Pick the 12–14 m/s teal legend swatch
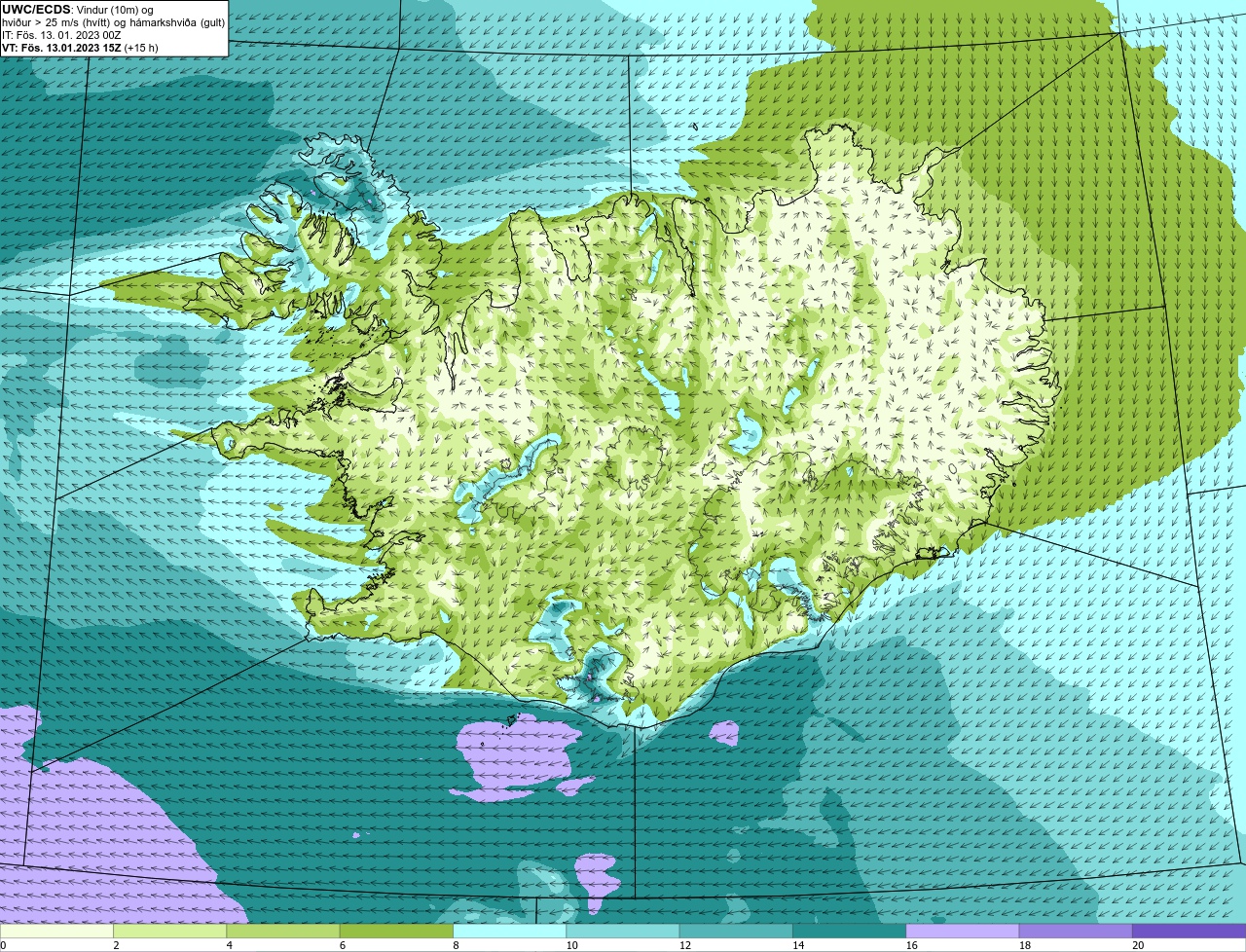1246x952 pixels. coord(736,932)
